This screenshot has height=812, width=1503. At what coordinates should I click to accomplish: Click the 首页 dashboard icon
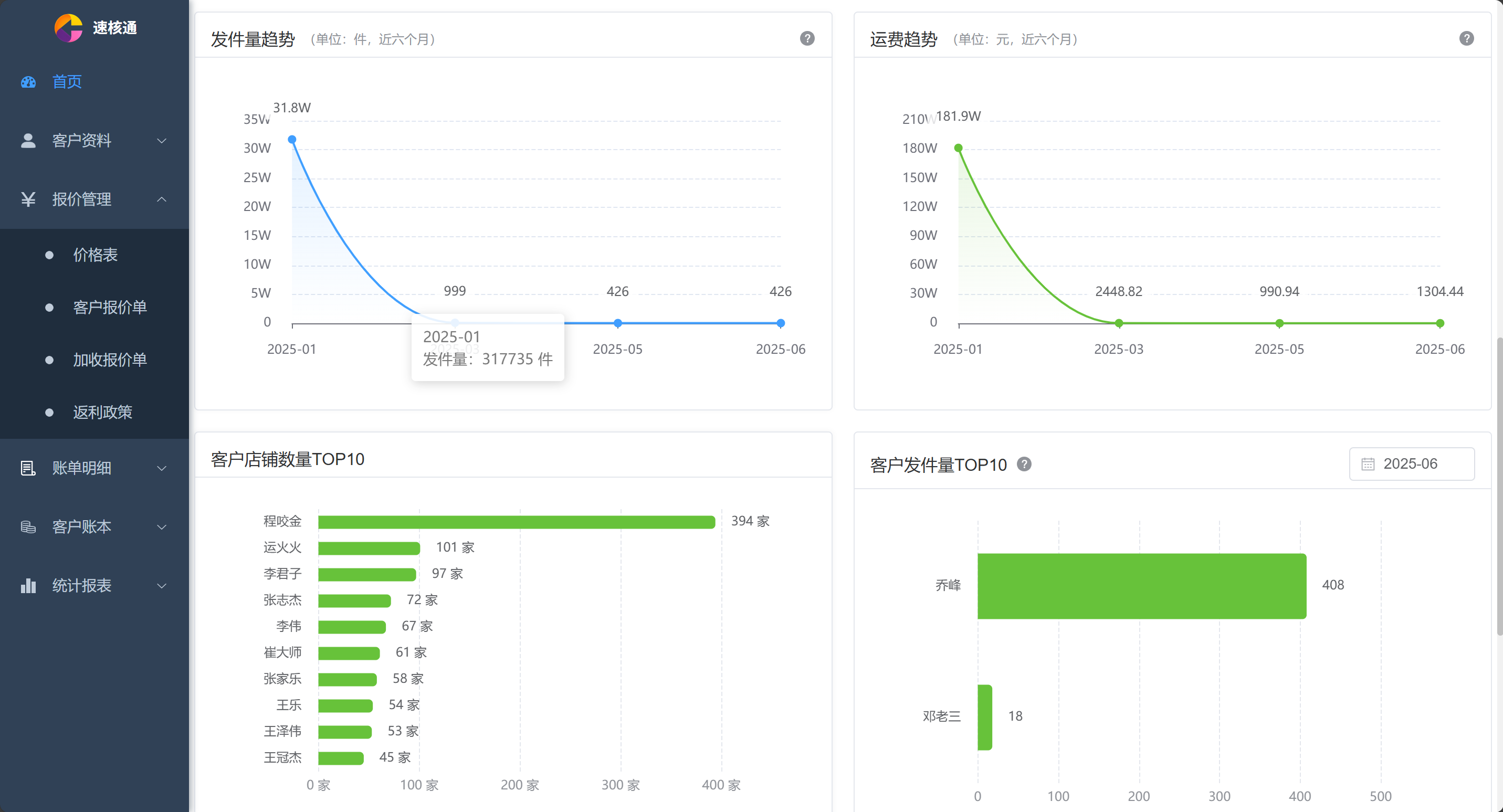tap(28, 82)
